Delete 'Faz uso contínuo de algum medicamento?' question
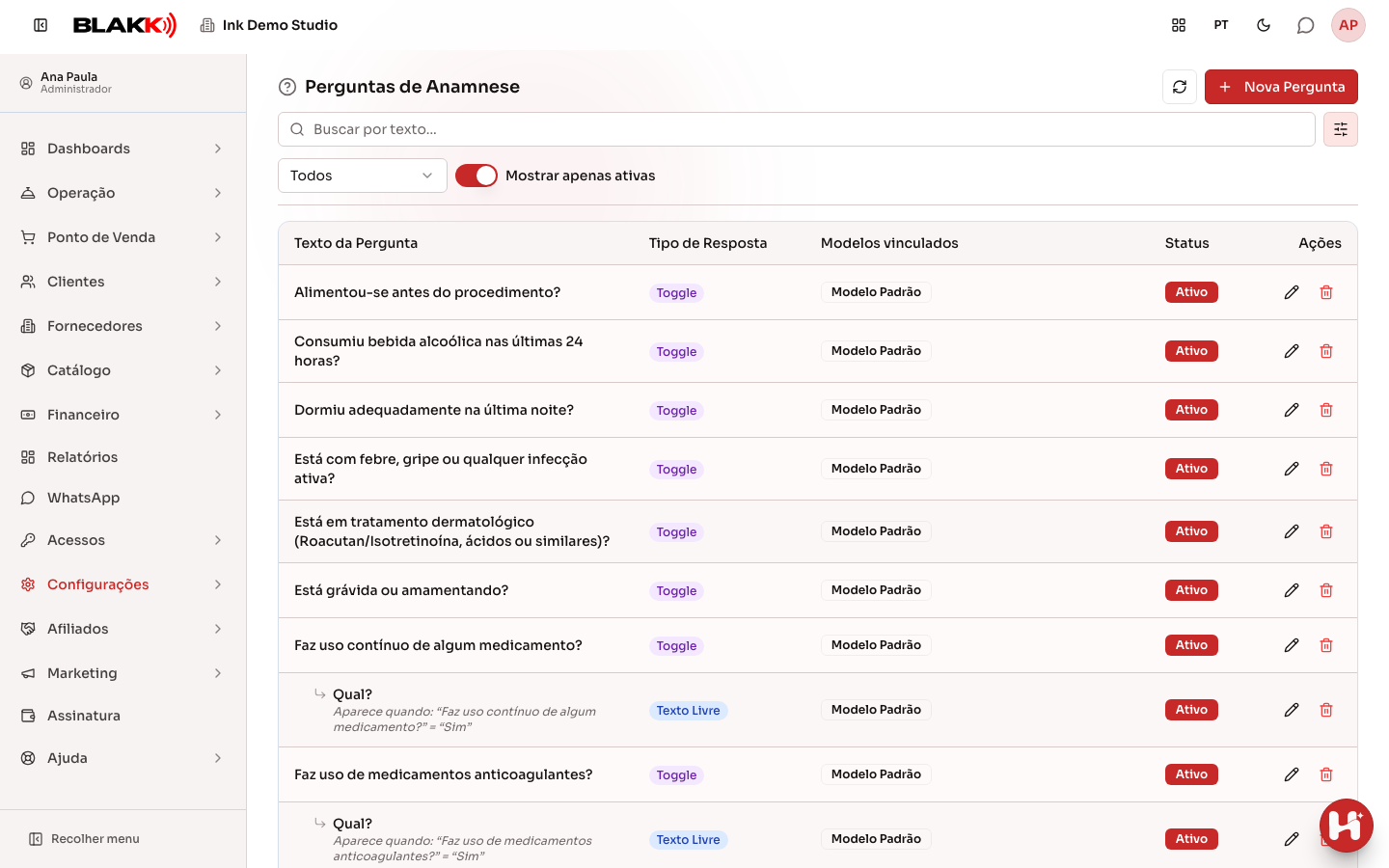The height and width of the screenshot is (868, 1389). click(1326, 645)
